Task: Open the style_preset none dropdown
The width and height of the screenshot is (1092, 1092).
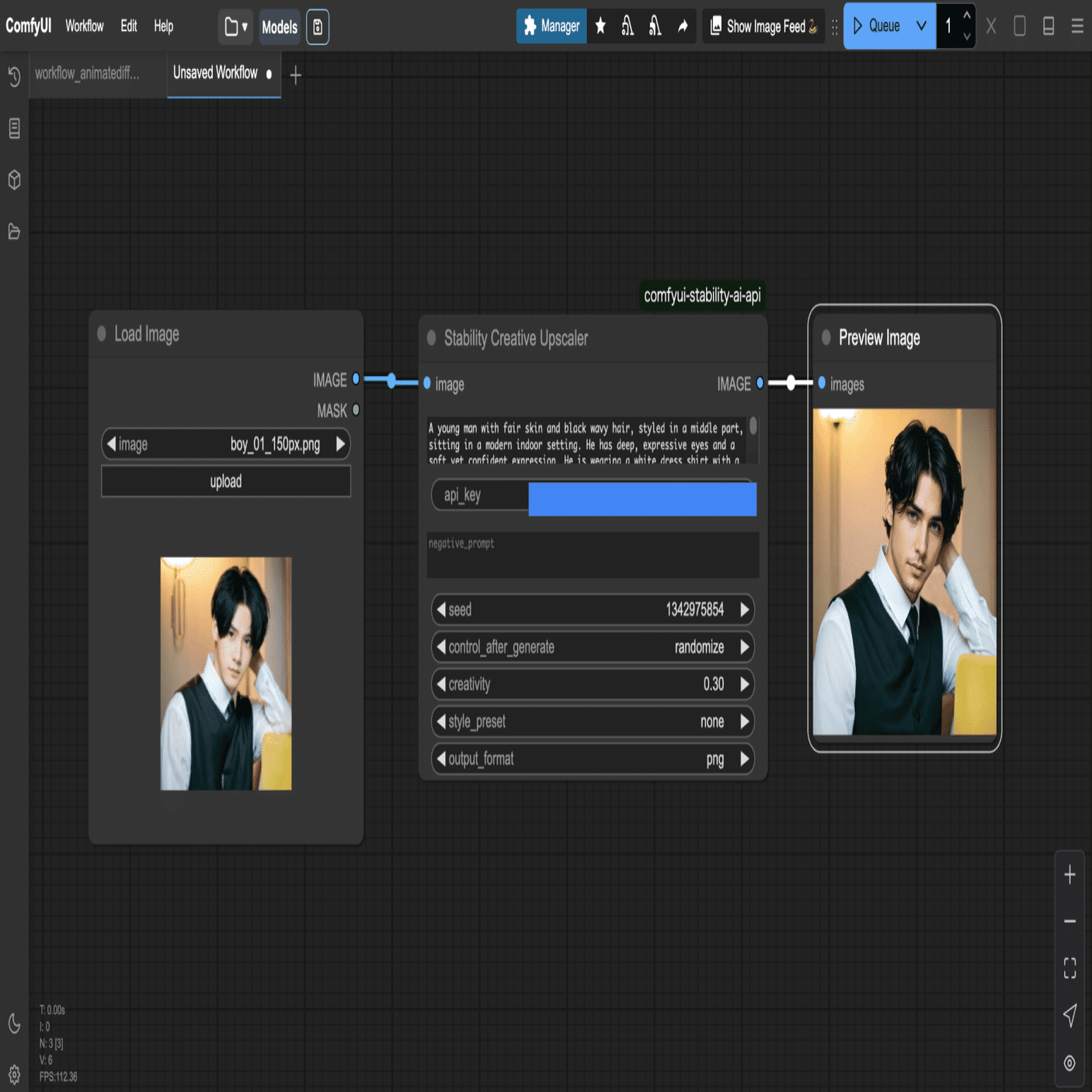Action: 593,722
